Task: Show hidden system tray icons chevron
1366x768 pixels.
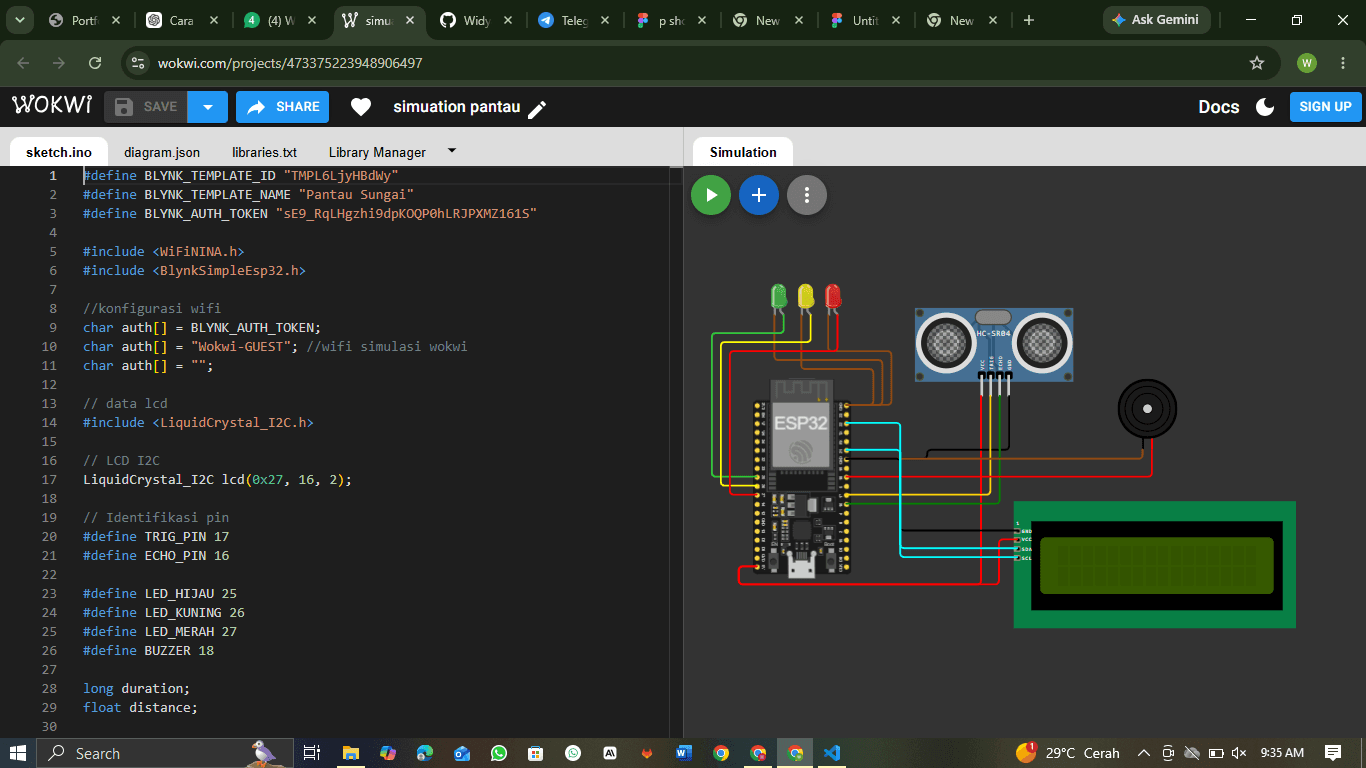Action: click(1143, 753)
